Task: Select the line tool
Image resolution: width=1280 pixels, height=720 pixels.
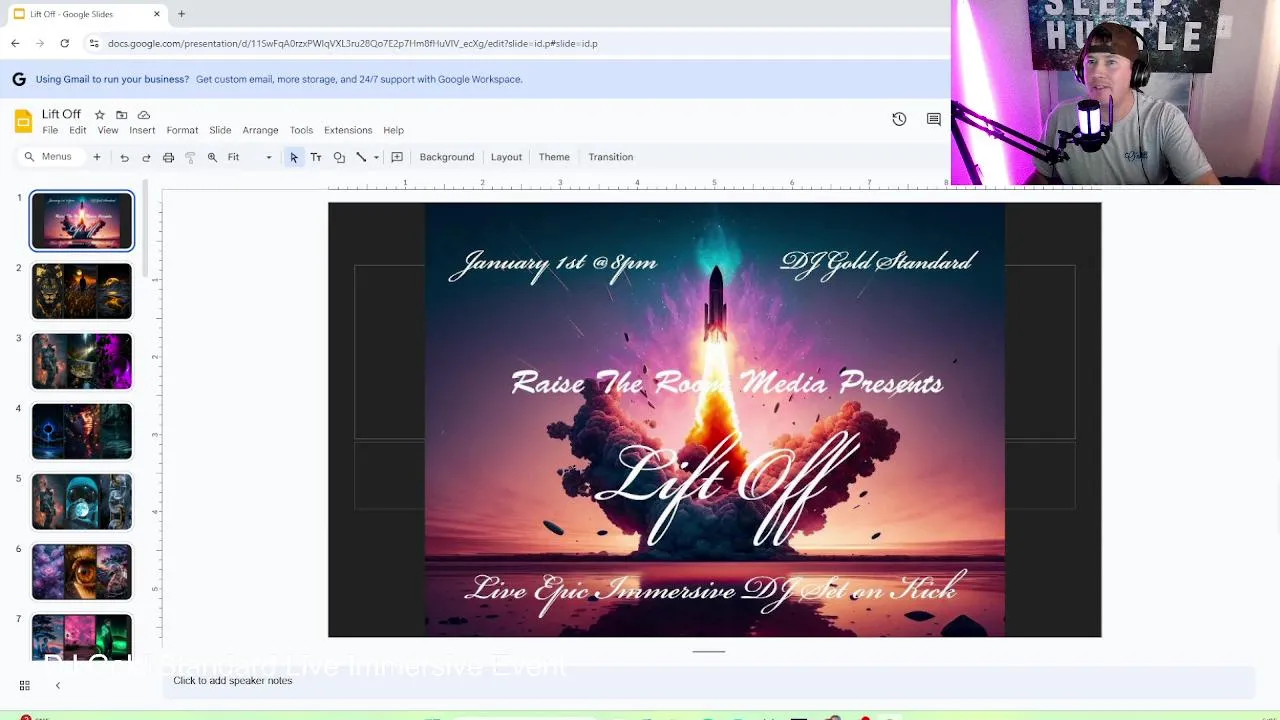Action: pyautogui.click(x=361, y=157)
